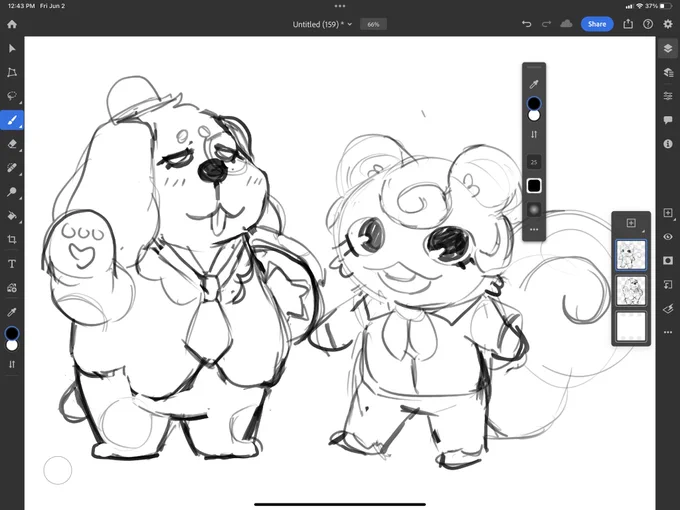Open the export and send-to icon
This screenshot has width=680, height=510.
(x=628, y=24)
